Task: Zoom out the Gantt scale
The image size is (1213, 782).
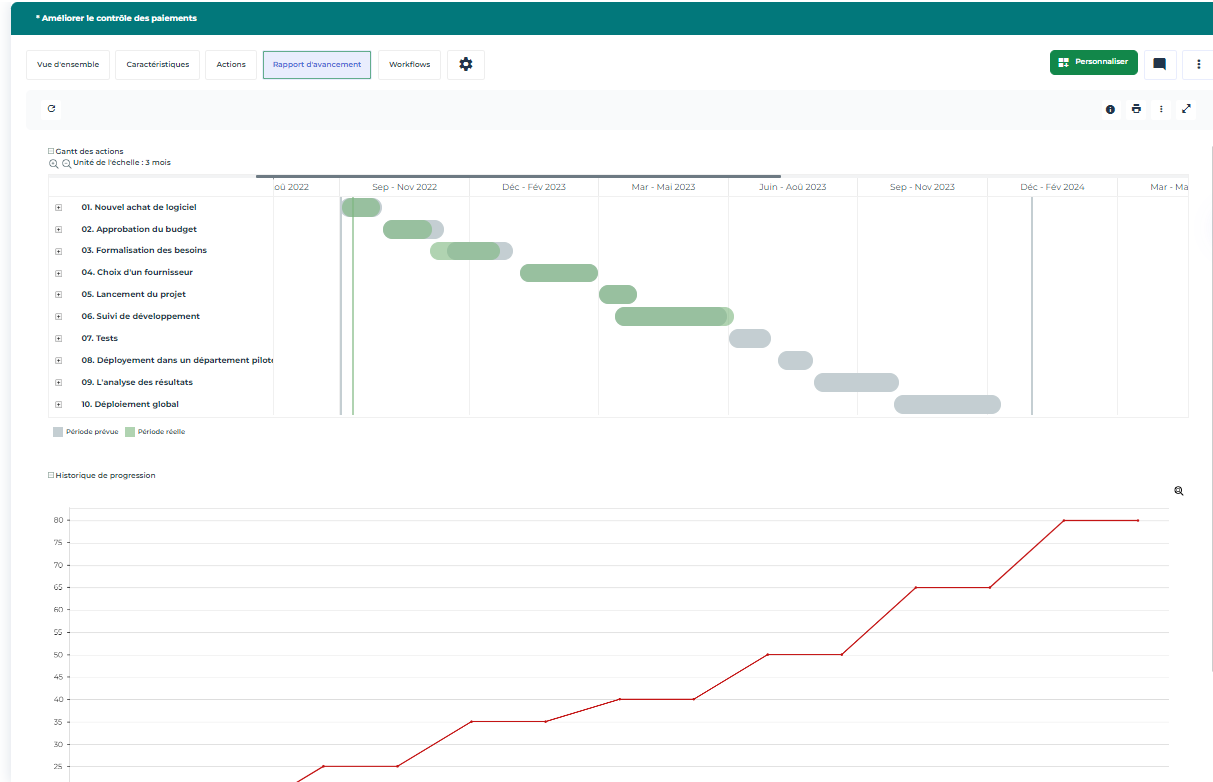Action: click(66, 163)
